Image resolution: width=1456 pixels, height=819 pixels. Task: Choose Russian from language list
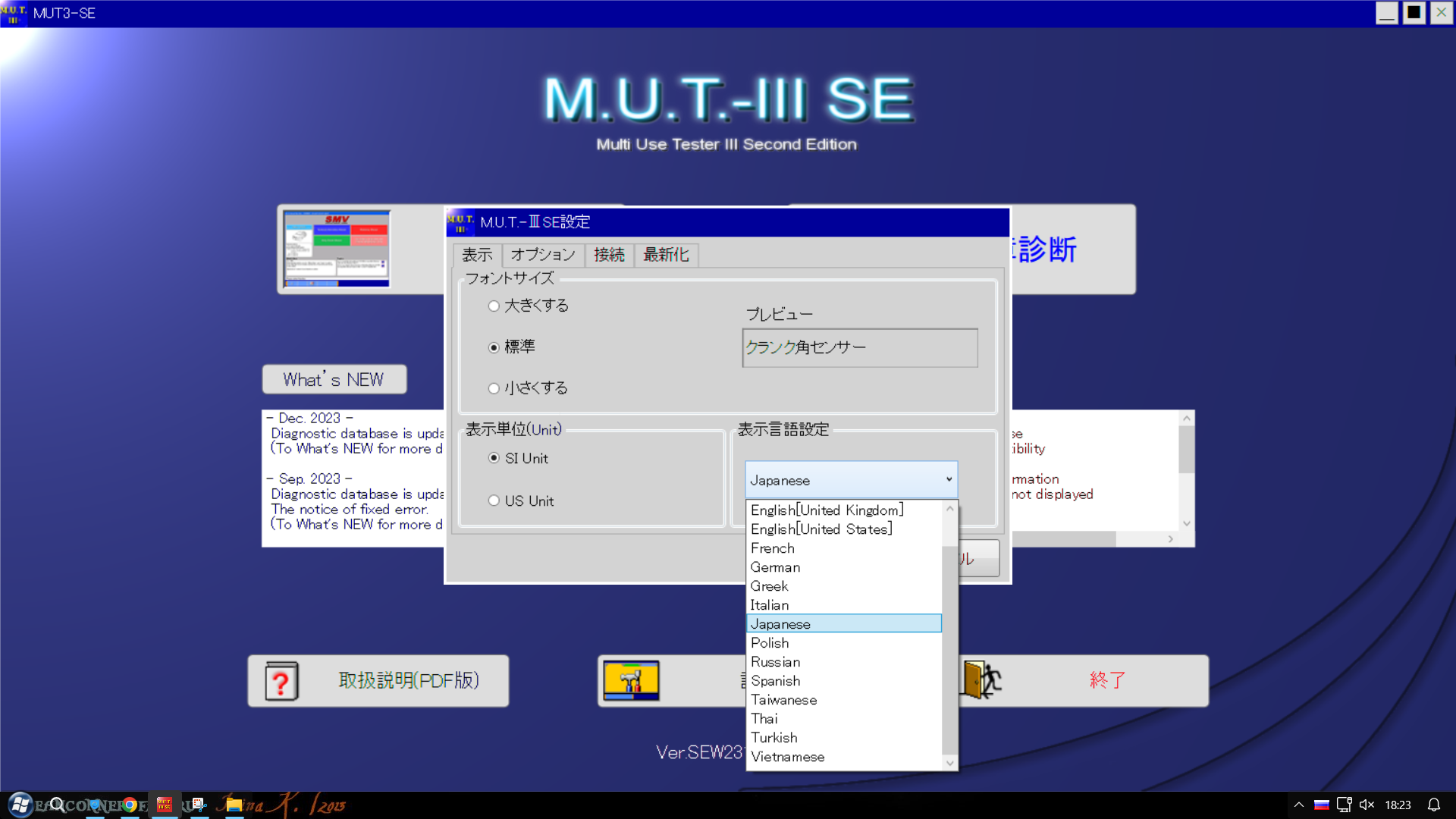tap(844, 661)
